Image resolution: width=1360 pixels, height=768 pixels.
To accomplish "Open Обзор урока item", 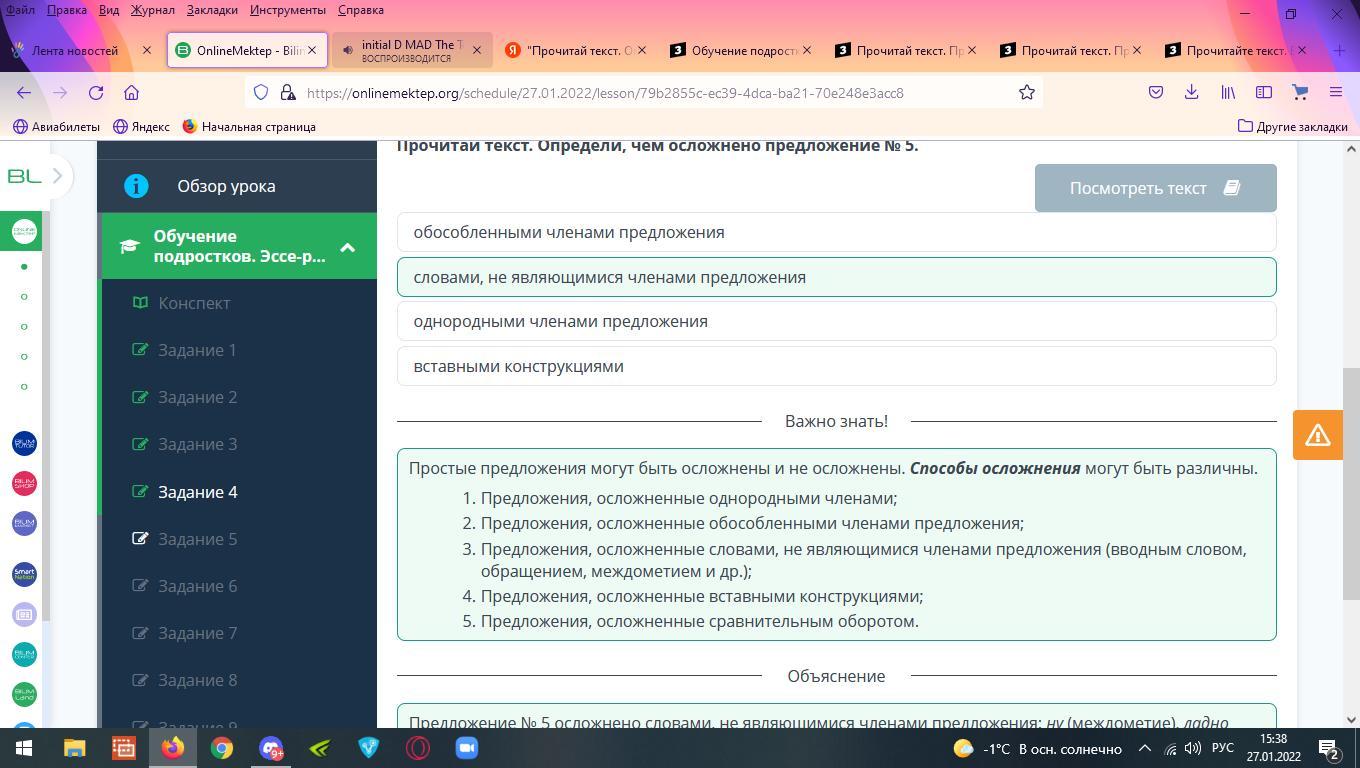I will [226, 186].
